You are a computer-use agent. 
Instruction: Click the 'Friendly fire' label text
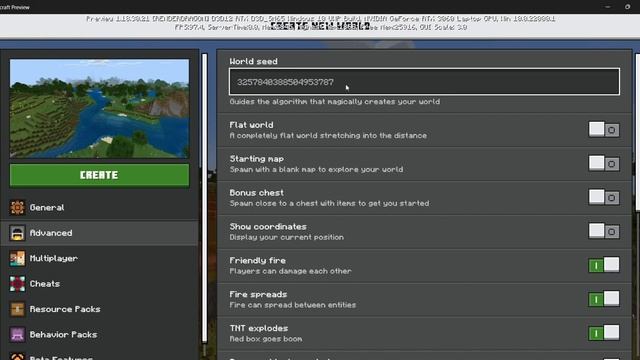258,260
